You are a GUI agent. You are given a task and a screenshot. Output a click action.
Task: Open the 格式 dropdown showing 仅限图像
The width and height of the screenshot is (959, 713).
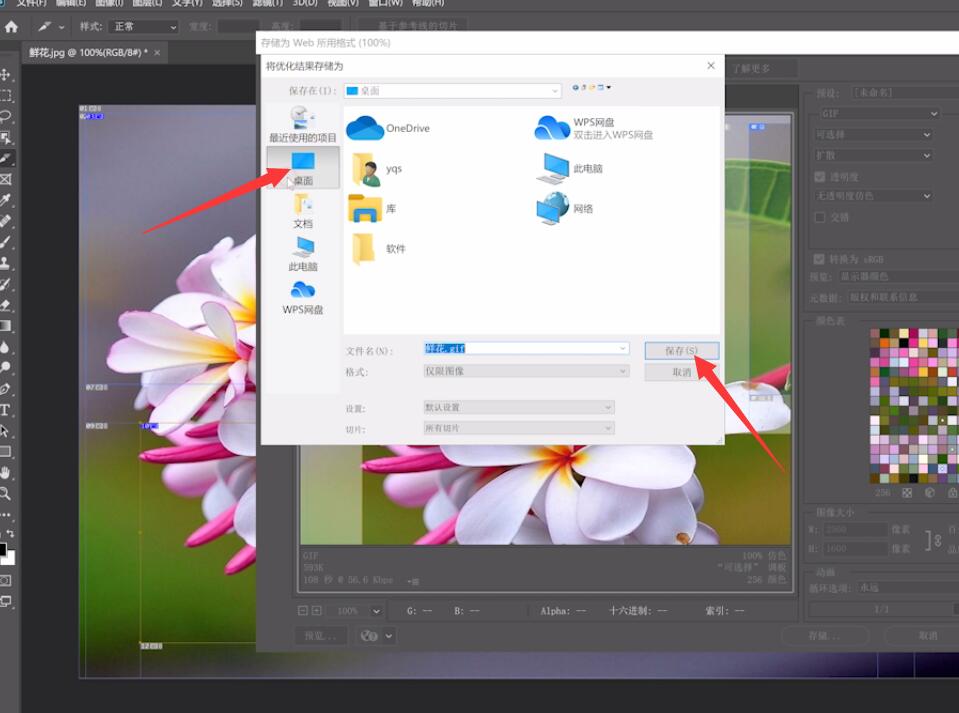coord(526,371)
